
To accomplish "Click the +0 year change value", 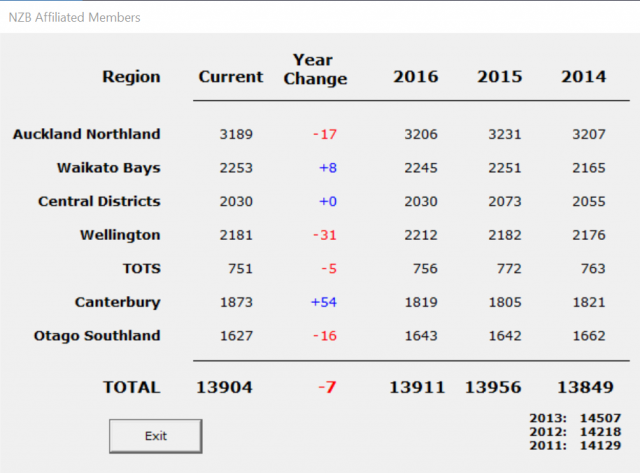I will pos(328,201).
